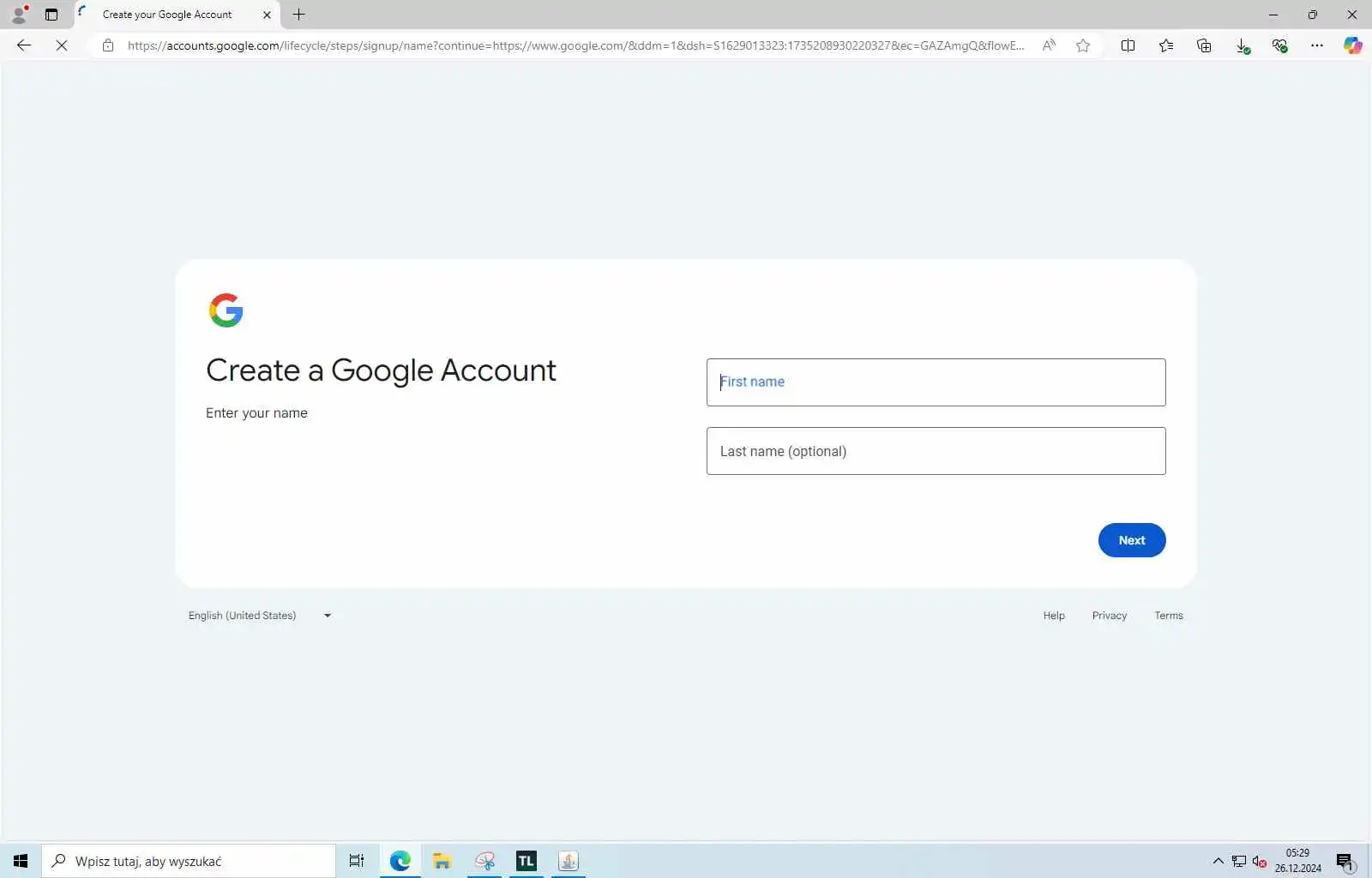Screen dimensions: 1372x878
Task: Open Browser essentials
Action: point(1280,45)
